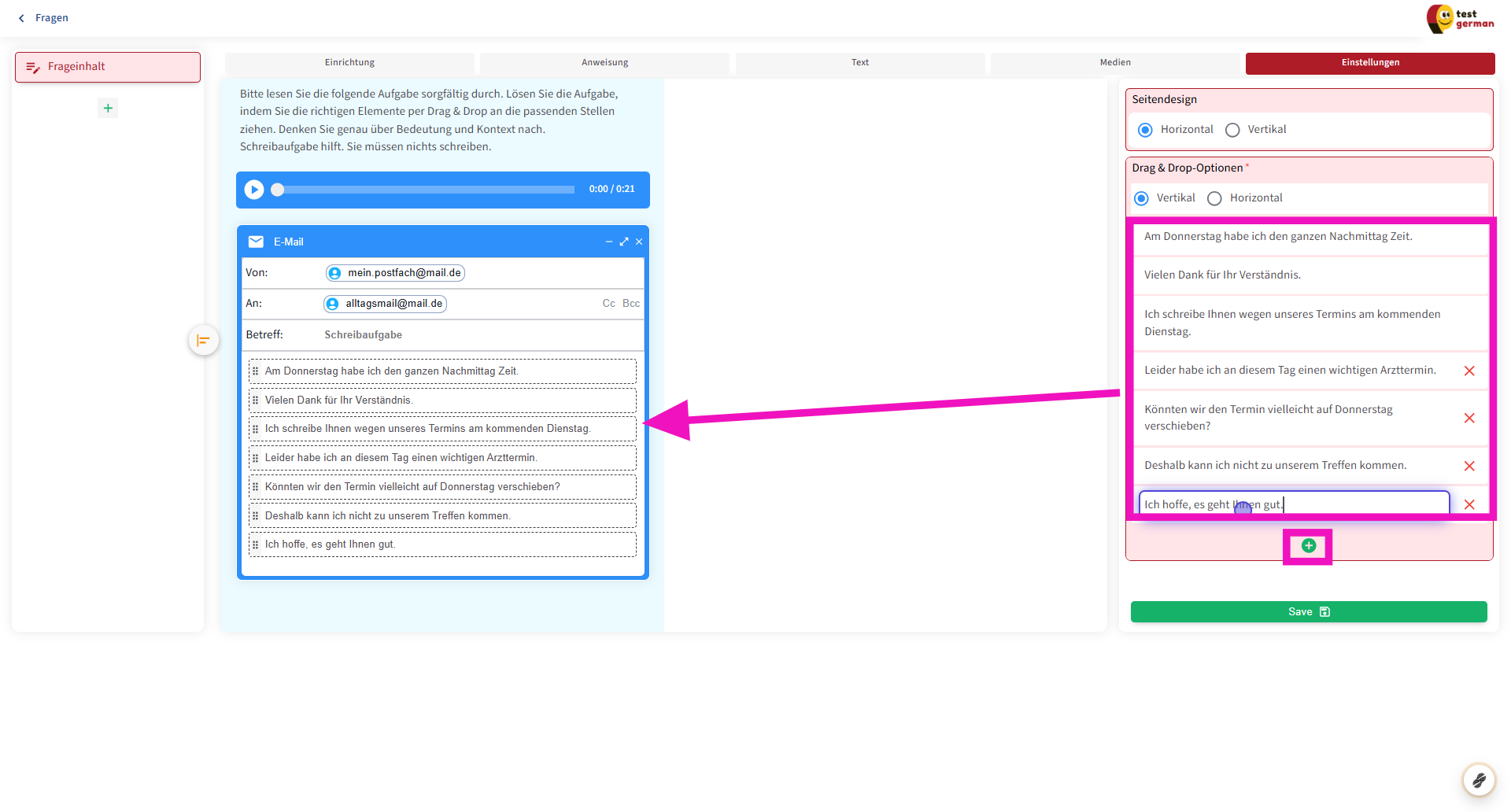The width and height of the screenshot is (1511, 812).
Task: Add new item with sidebar plus icon
Action: pyautogui.click(x=108, y=108)
